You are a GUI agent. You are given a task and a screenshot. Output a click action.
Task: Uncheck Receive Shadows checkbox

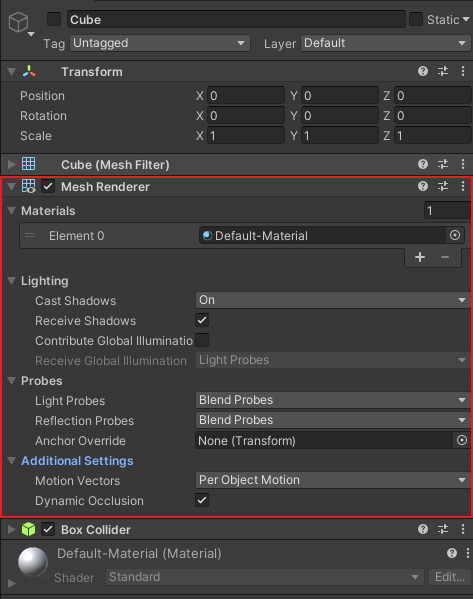click(202, 320)
